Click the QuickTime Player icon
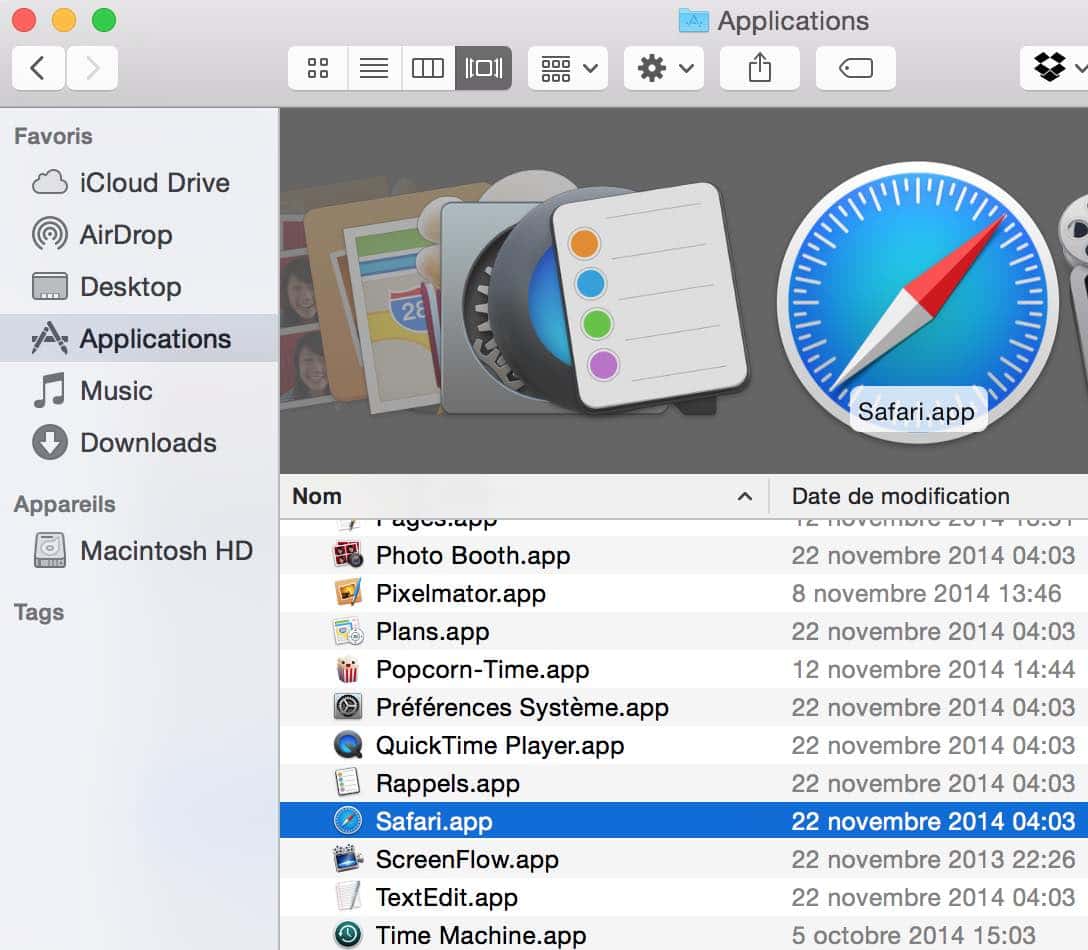This screenshot has height=950, width=1088. [348, 745]
